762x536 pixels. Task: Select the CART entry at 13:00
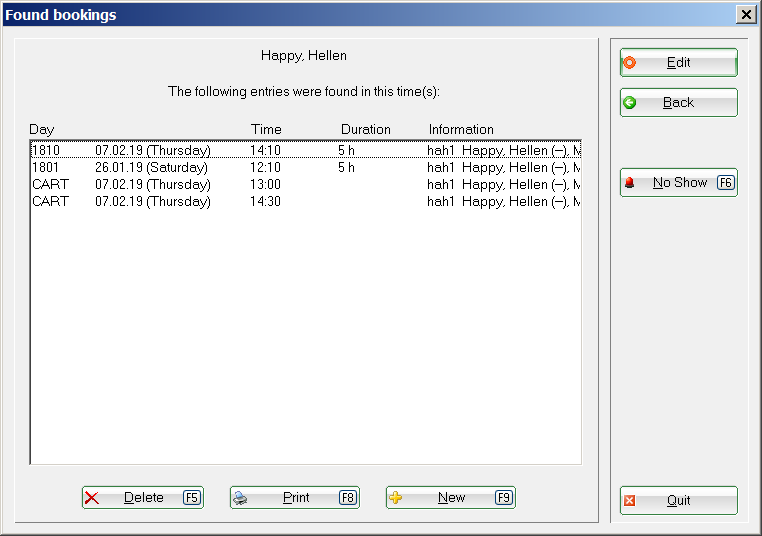(x=306, y=184)
